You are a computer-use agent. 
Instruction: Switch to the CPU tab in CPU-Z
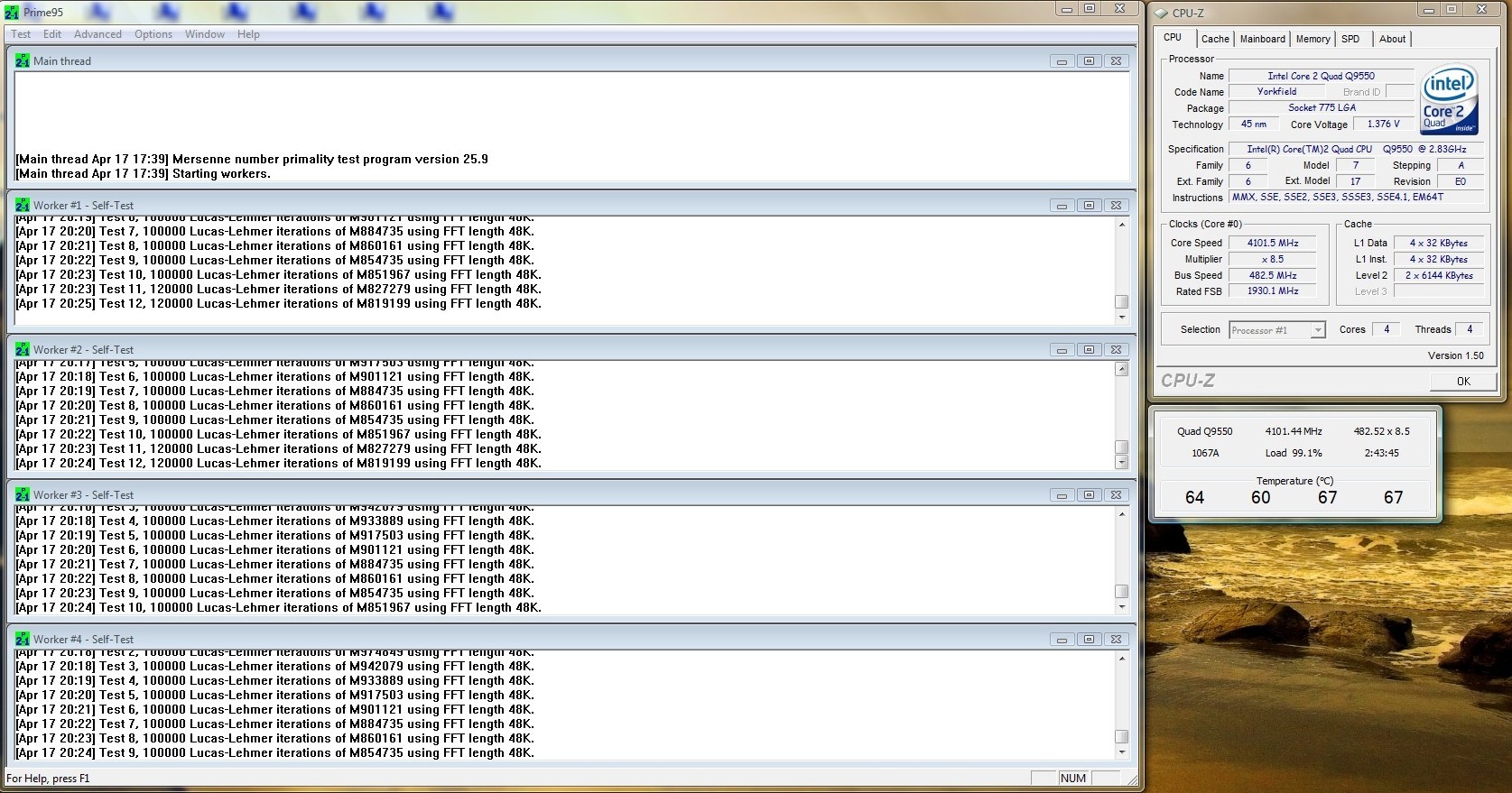click(1175, 38)
